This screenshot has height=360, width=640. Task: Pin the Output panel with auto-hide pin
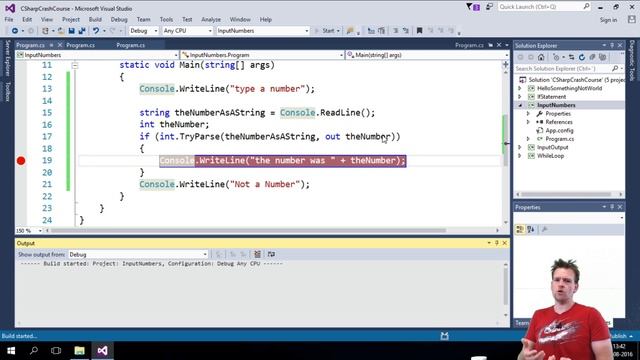(497, 243)
